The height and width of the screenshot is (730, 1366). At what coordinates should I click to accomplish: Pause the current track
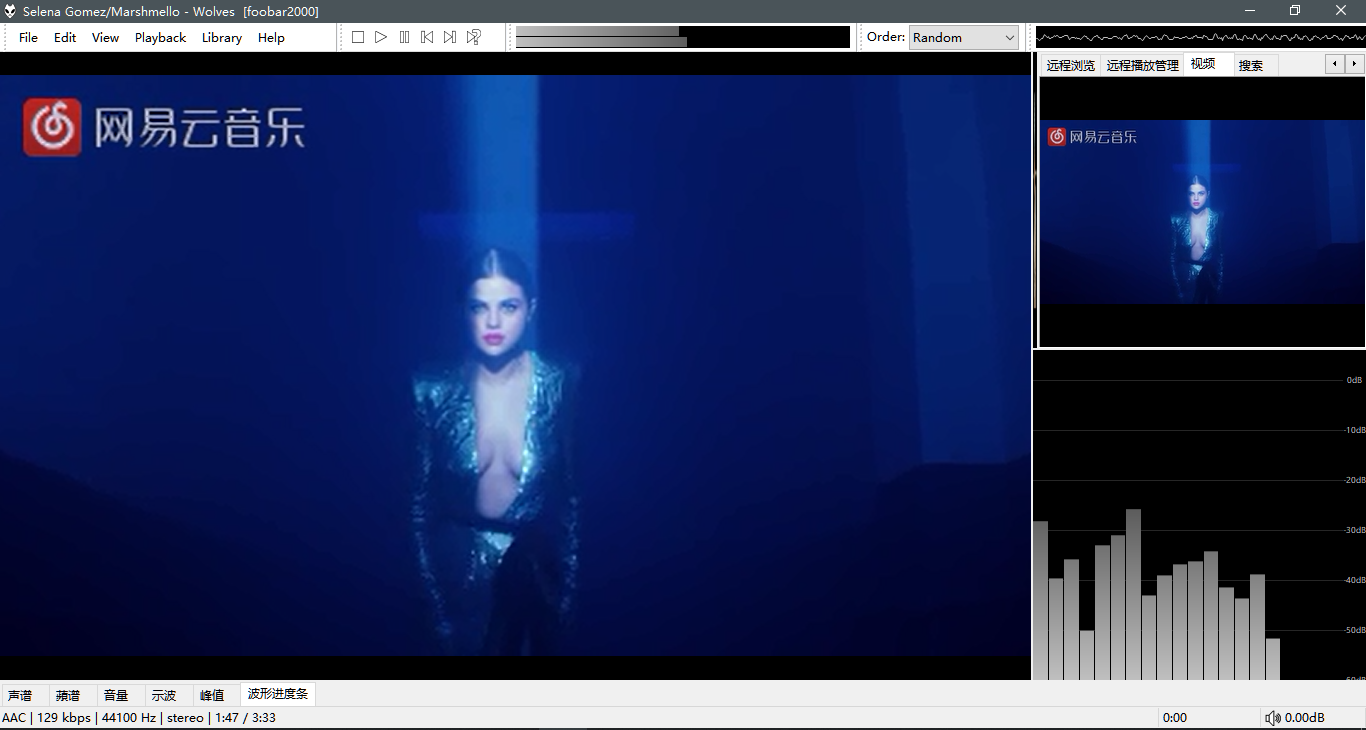(x=404, y=37)
